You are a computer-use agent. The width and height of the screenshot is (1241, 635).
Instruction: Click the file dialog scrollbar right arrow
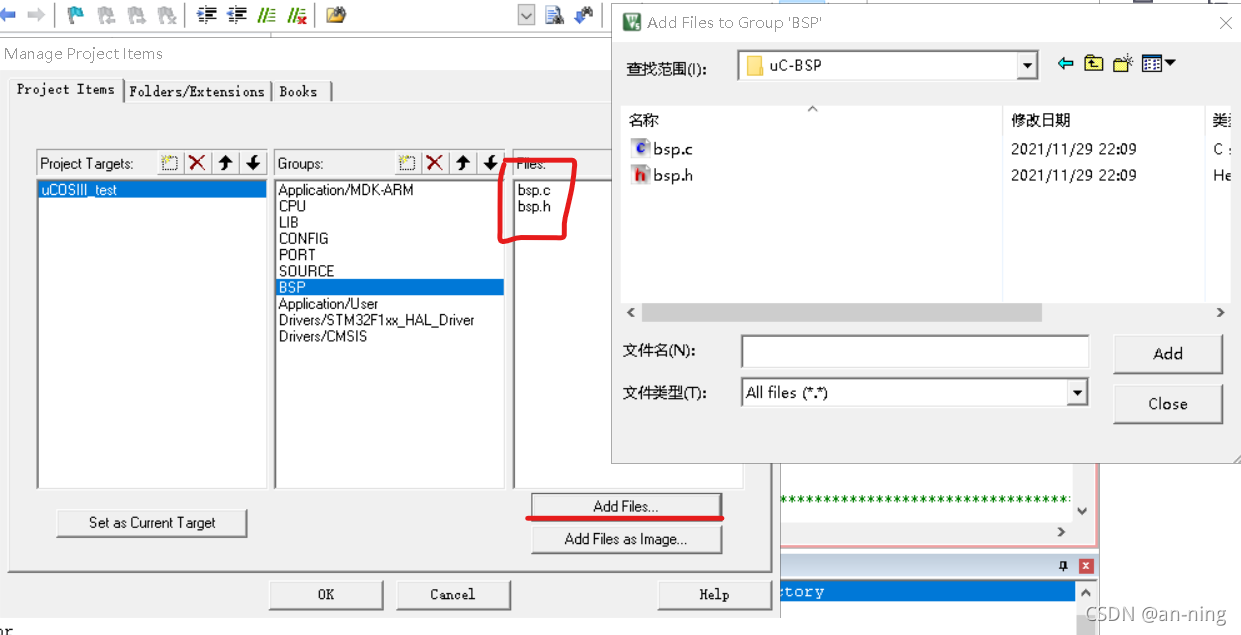[1220, 313]
